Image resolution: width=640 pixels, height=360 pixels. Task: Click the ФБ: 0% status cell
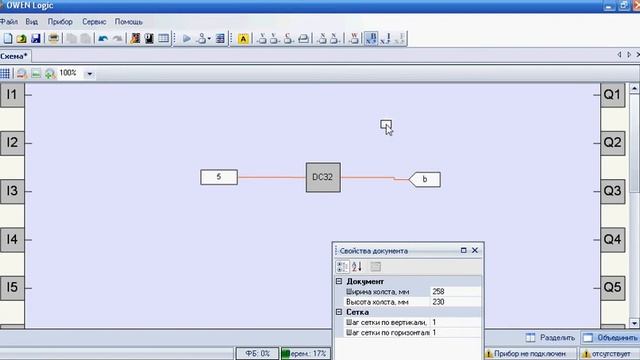(257, 353)
